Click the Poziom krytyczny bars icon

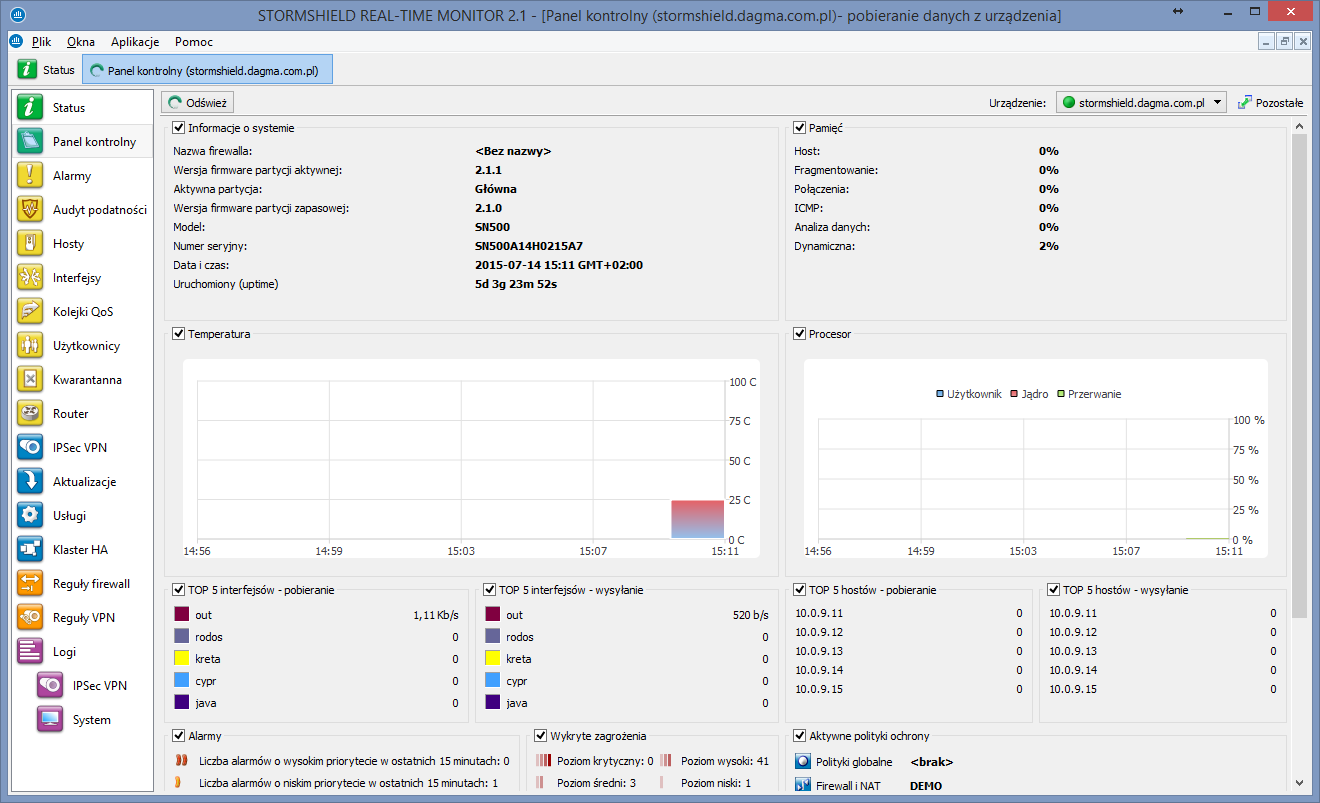point(543,761)
